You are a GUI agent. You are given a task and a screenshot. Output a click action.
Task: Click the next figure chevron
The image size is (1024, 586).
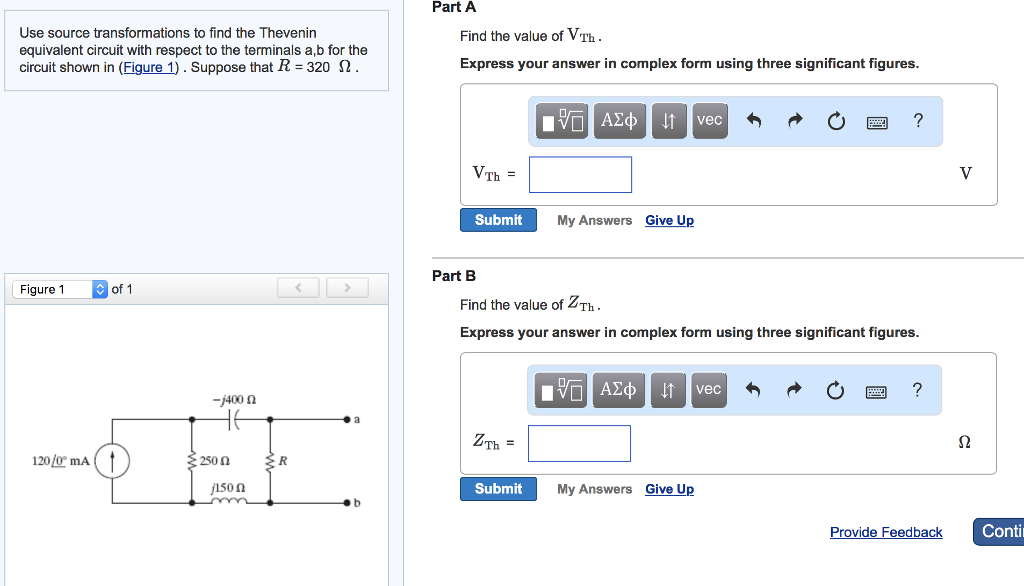(347, 287)
